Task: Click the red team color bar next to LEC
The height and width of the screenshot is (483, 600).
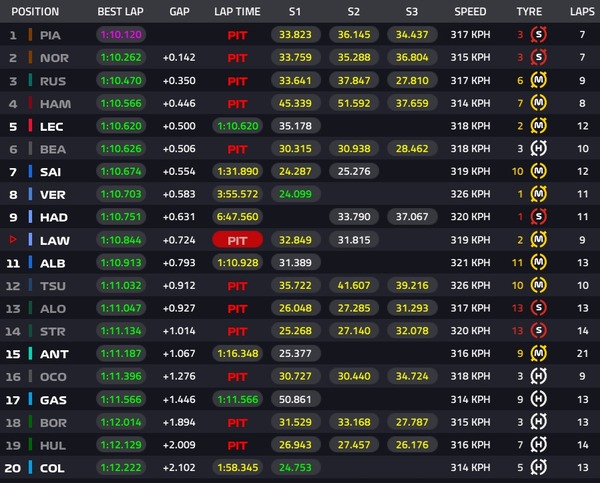Action: tap(30, 126)
